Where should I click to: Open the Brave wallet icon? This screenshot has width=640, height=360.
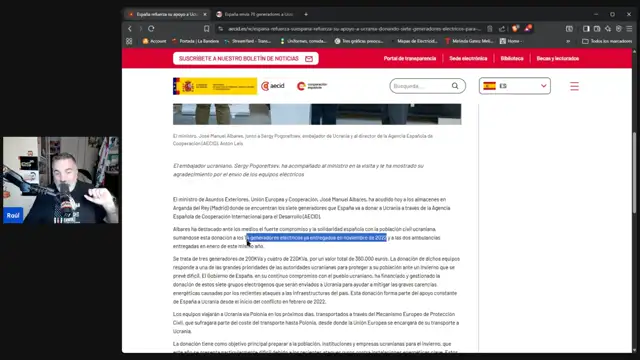click(597, 29)
